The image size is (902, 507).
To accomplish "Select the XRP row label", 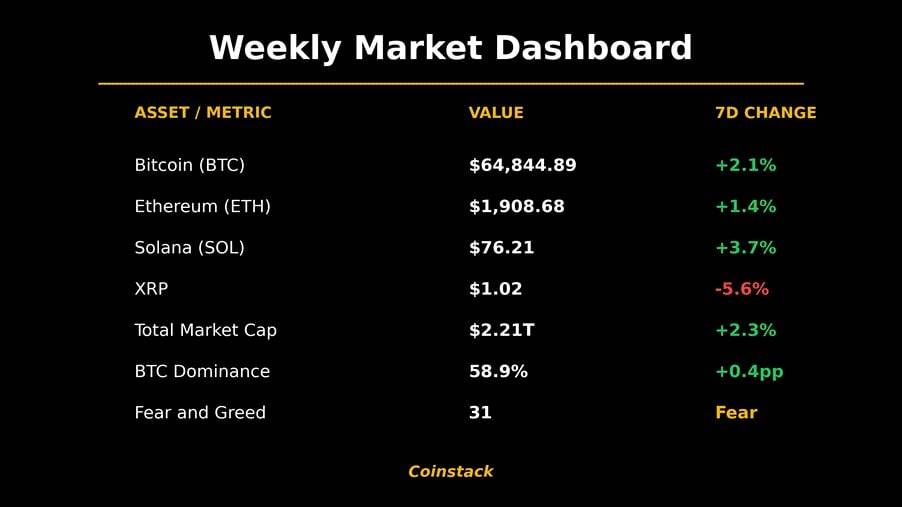I will tap(151, 288).
